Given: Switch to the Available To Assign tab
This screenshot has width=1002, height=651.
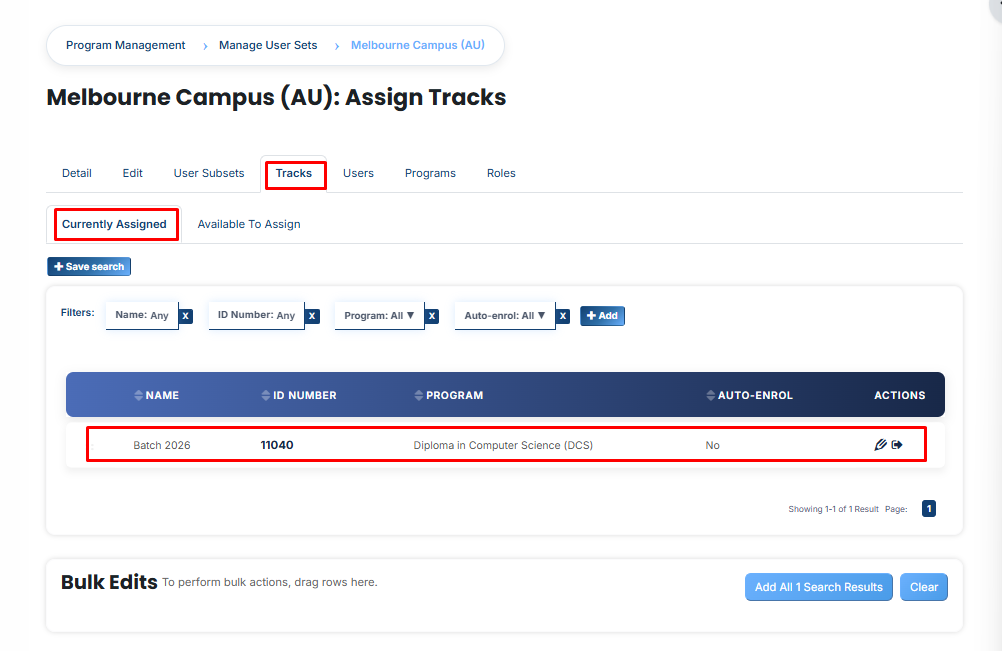Looking at the screenshot, I should tap(249, 224).
